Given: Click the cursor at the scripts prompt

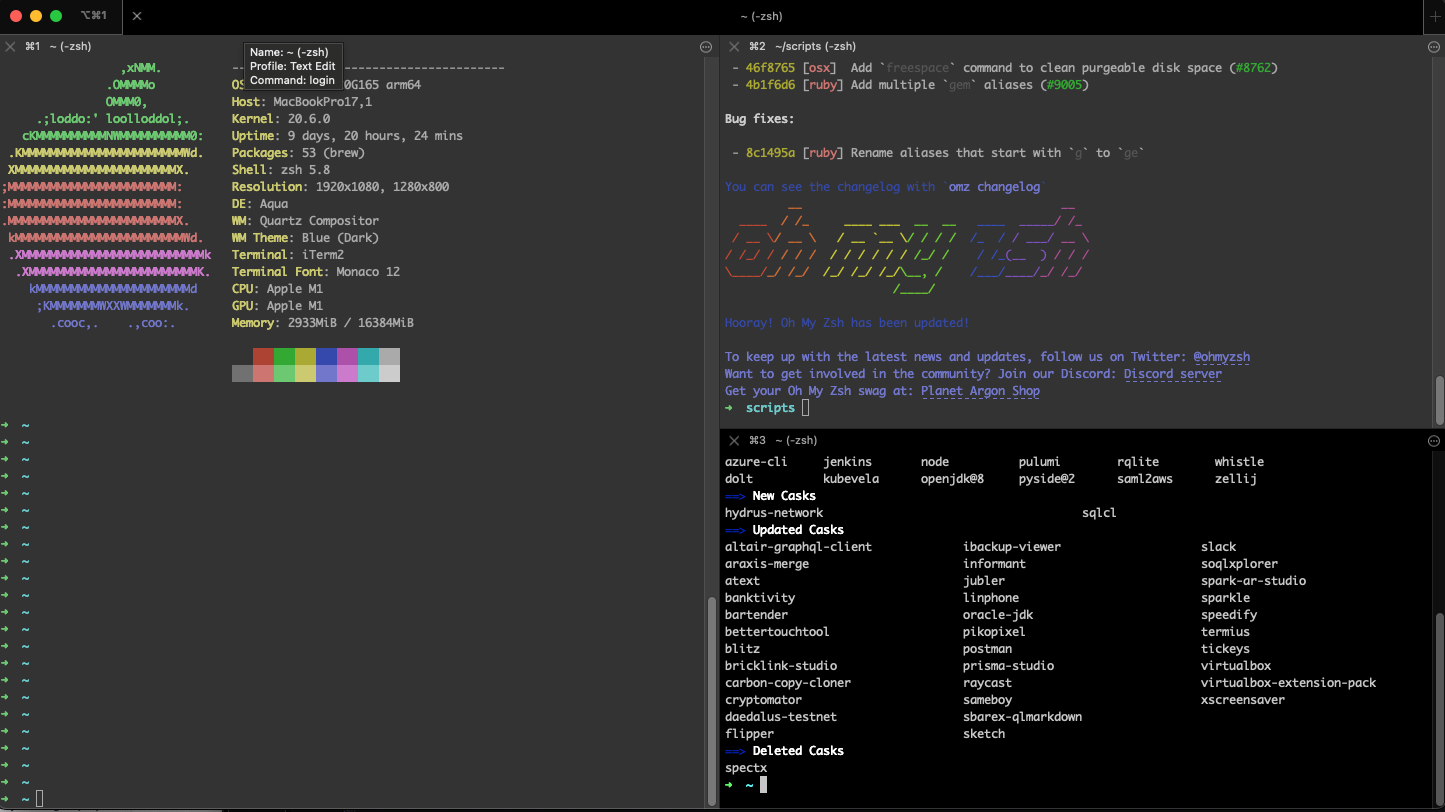Looking at the screenshot, I should tap(805, 408).
